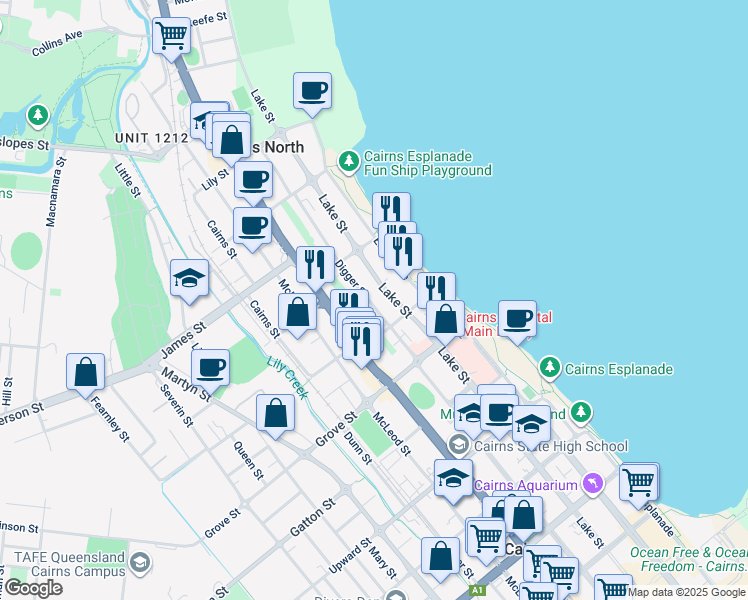Select the cafe marker north of Cairns North
The image size is (748, 600).
(312, 92)
